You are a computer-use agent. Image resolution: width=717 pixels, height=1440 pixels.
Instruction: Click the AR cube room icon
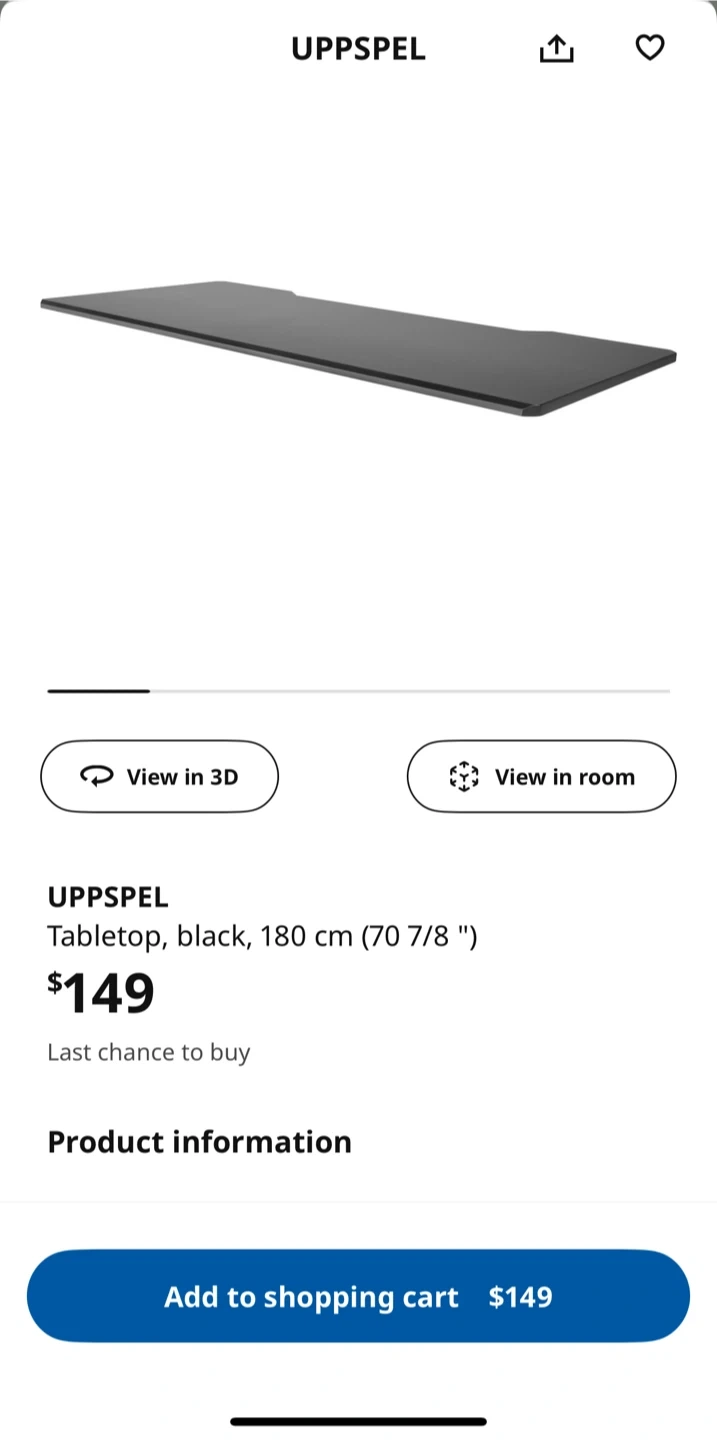[464, 777]
